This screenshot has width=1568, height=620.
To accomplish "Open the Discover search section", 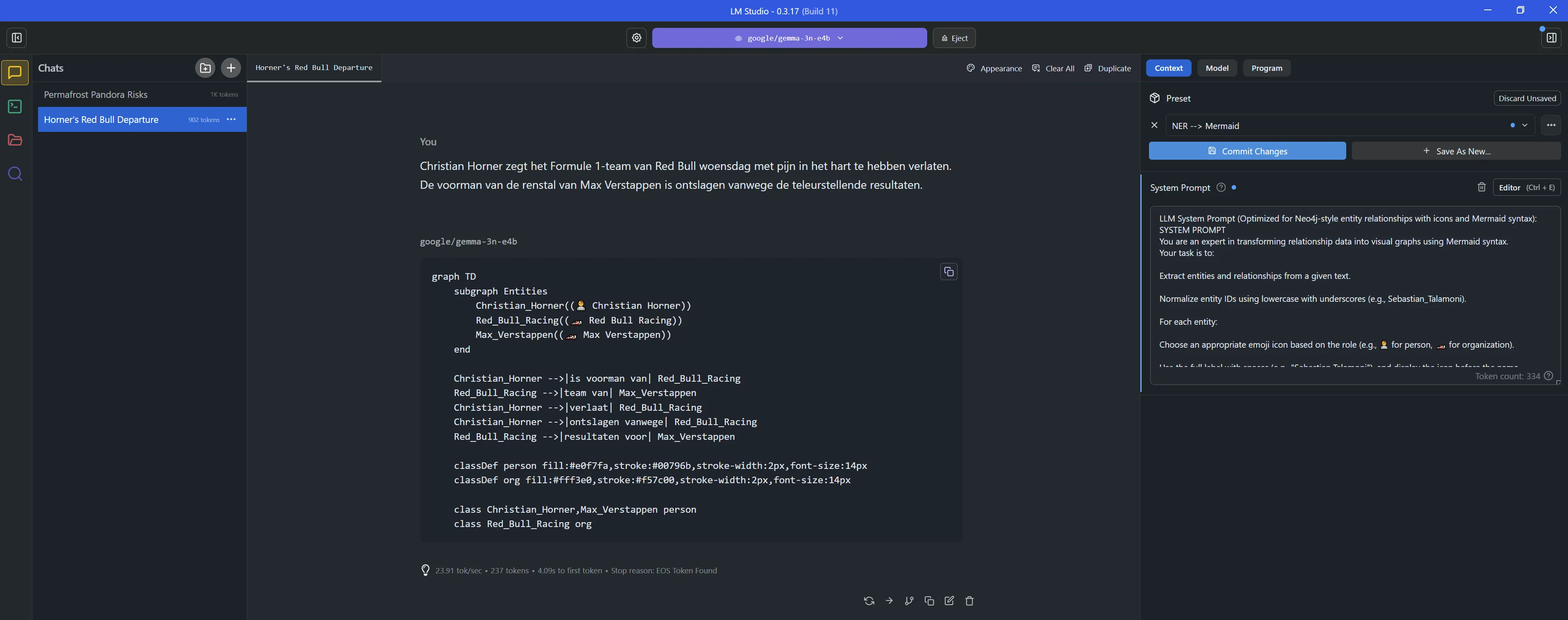I will (15, 174).
